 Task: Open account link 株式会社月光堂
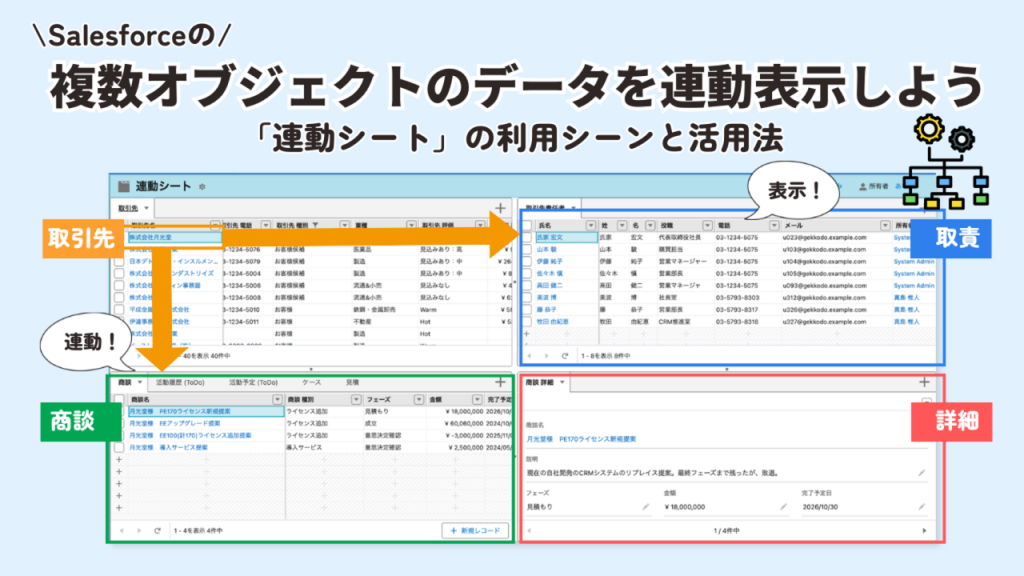[x=150, y=238]
